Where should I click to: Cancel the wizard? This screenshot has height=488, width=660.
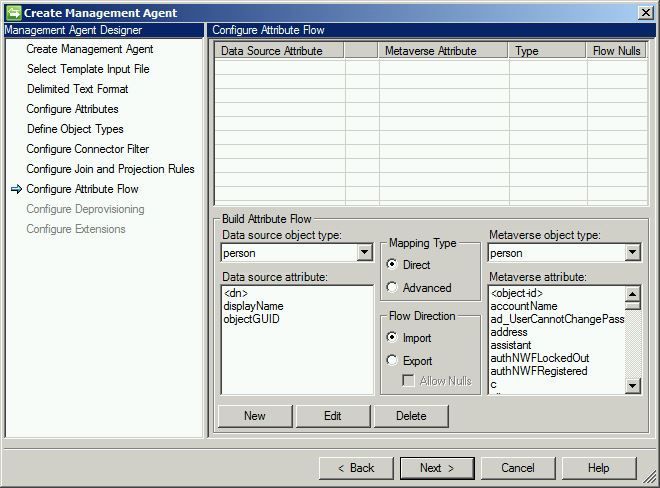point(518,468)
